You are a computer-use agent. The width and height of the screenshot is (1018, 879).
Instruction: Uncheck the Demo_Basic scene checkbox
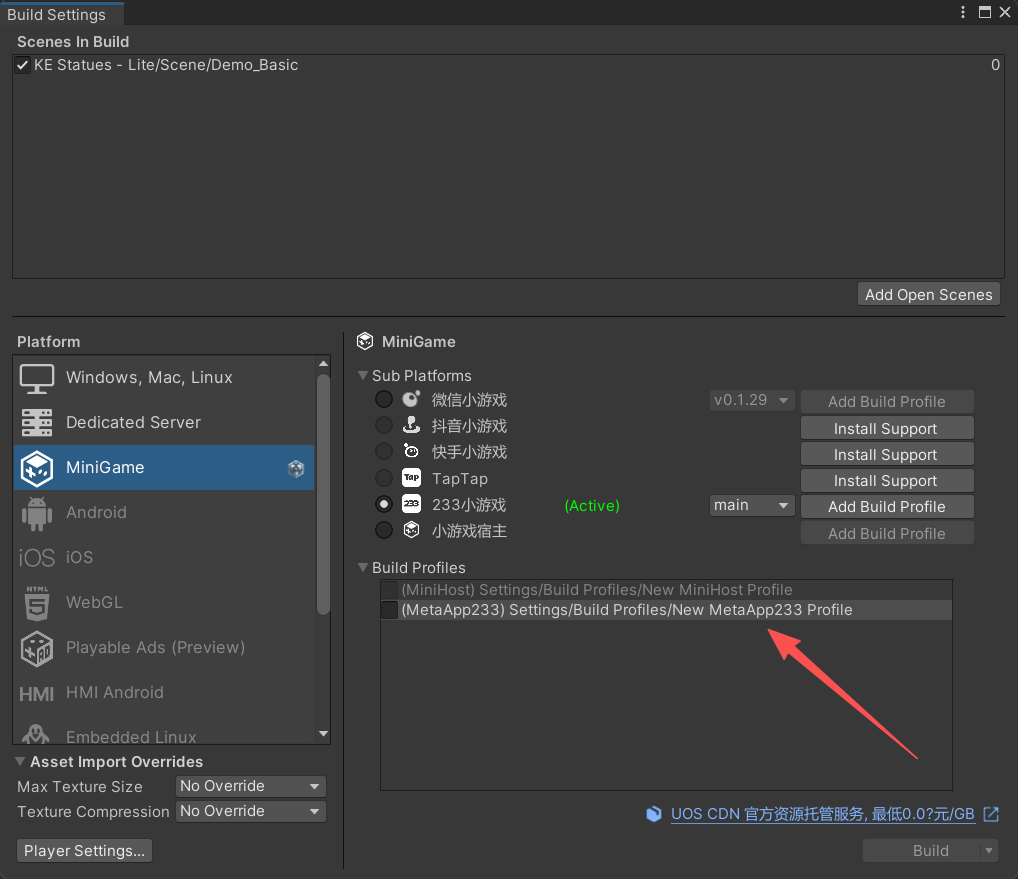(23, 66)
